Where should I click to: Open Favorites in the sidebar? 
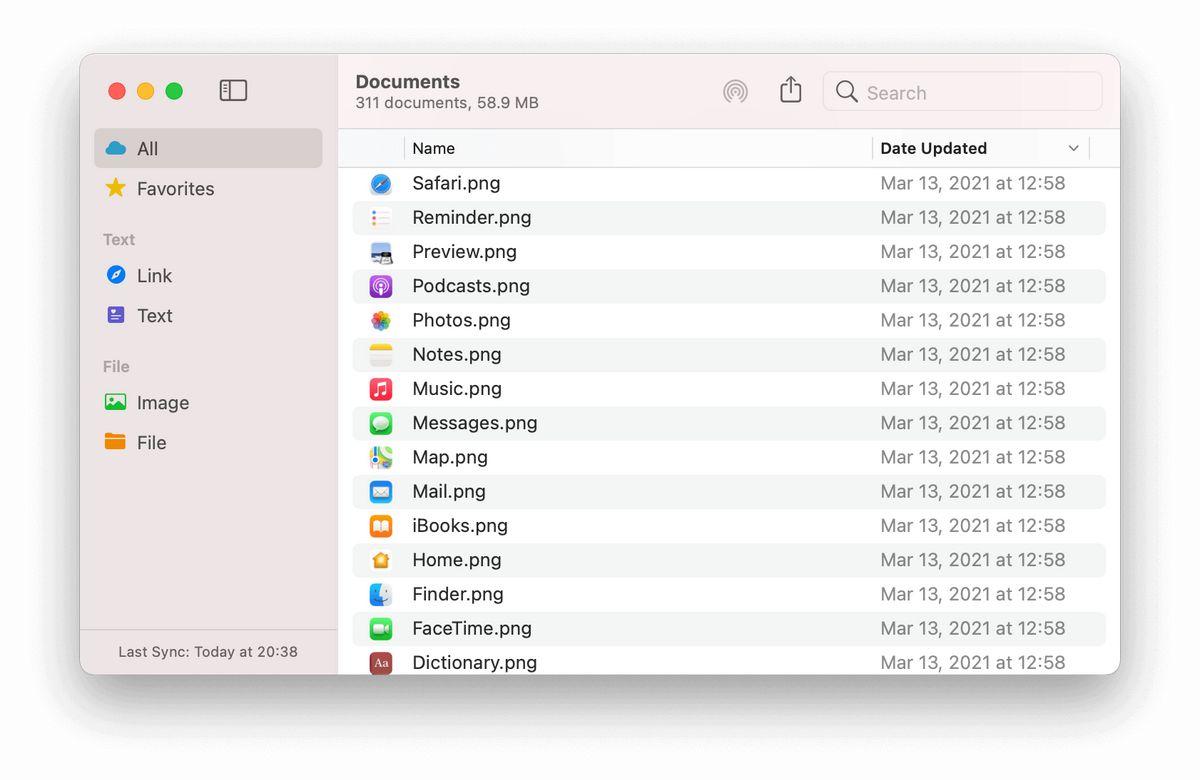click(x=175, y=189)
